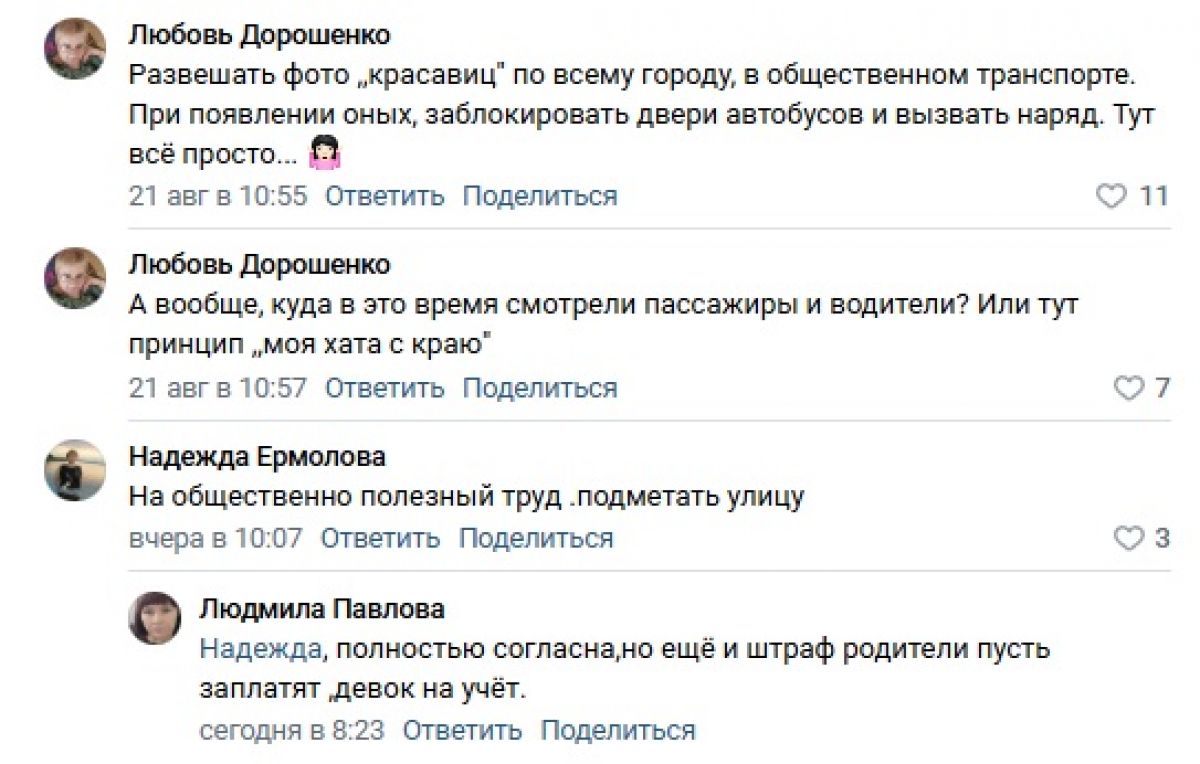This screenshot has height=764, width=1200.
Task: Reply to Надежда Ермолова's comment
Action: 380,539
